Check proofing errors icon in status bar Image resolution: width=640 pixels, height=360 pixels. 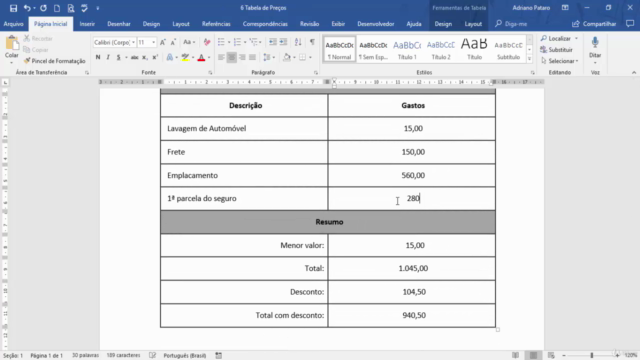click(152, 356)
